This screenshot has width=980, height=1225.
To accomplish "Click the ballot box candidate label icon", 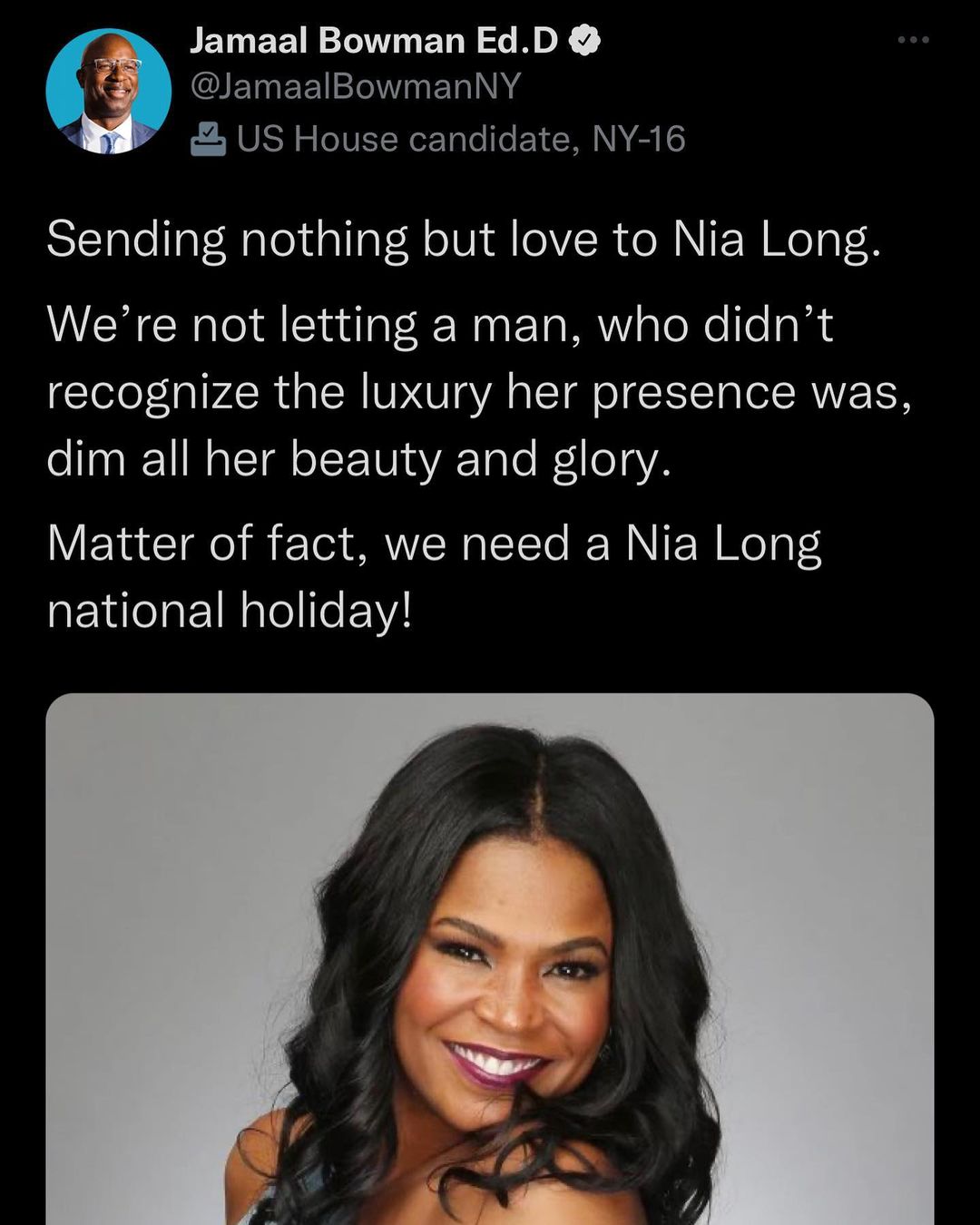I will pyautogui.click(x=209, y=139).
